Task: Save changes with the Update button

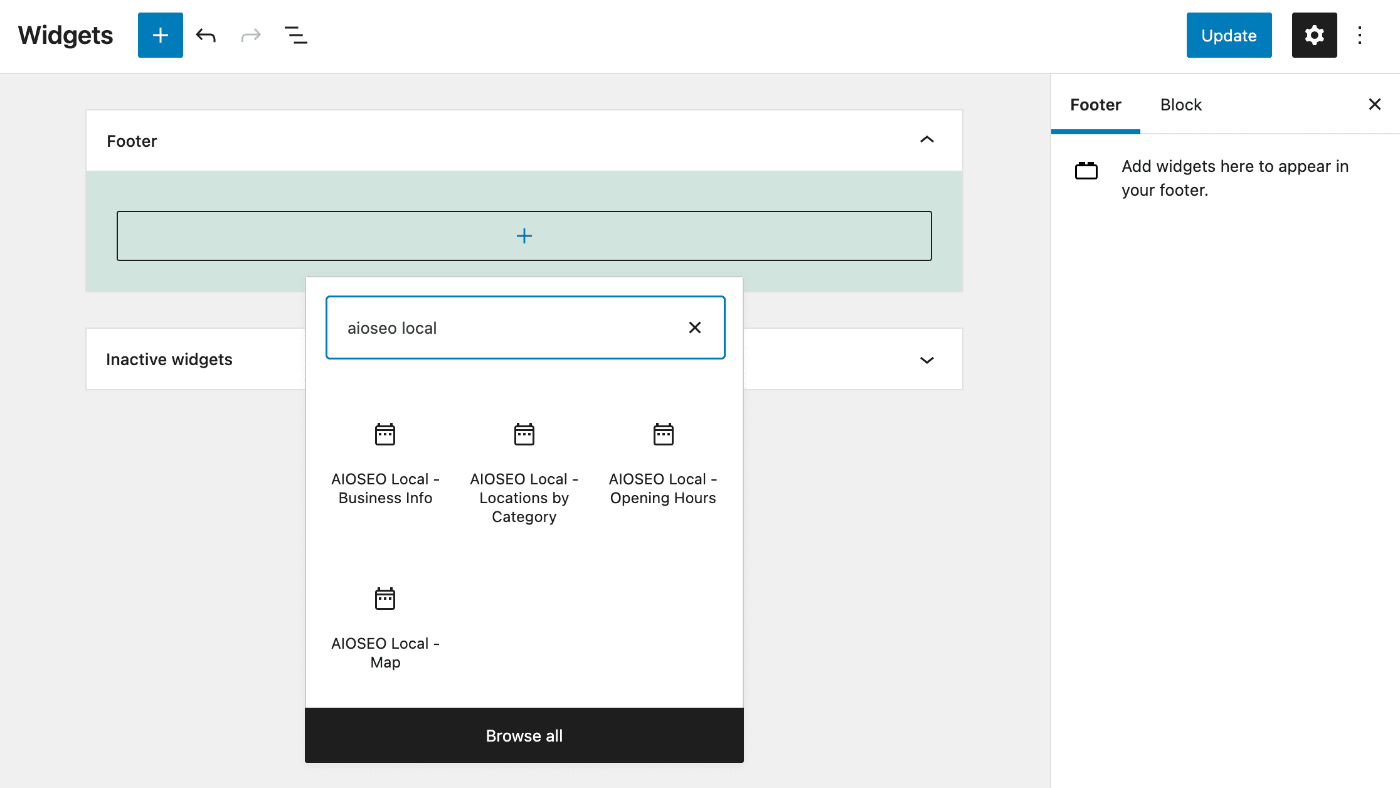Action: click(1229, 35)
